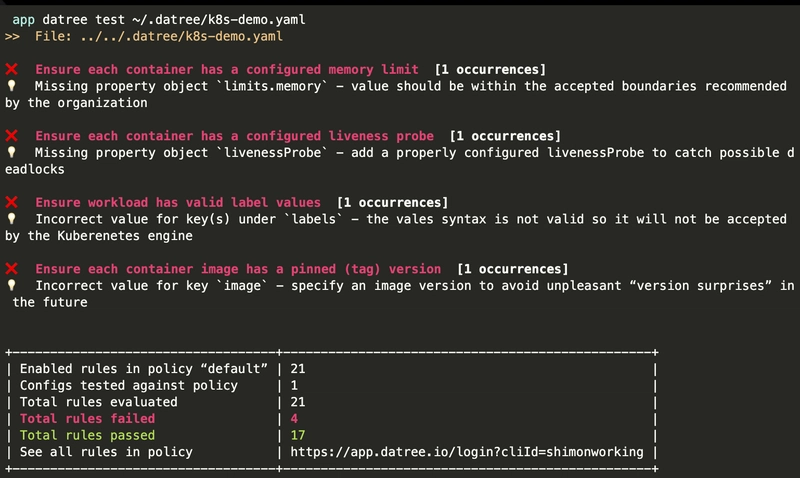The image size is (800, 478).
Task: Click "[1 occurrences]" beside the liveness probe rule
Action: click(x=505, y=136)
